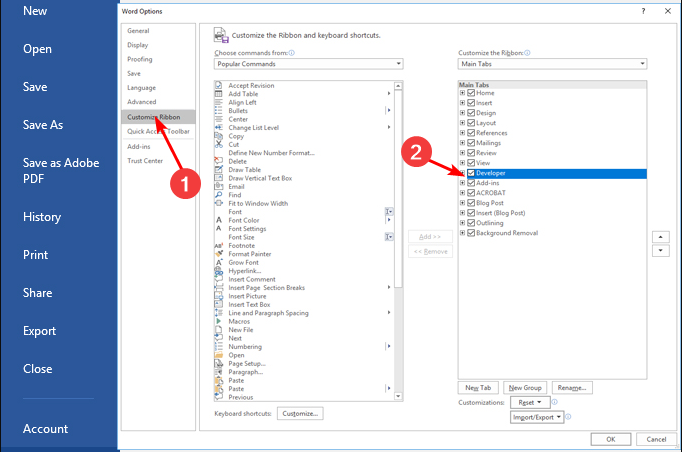Viewport: 682px width, 452px height.
Task: Click the New Group button
Action: (525, 388)
